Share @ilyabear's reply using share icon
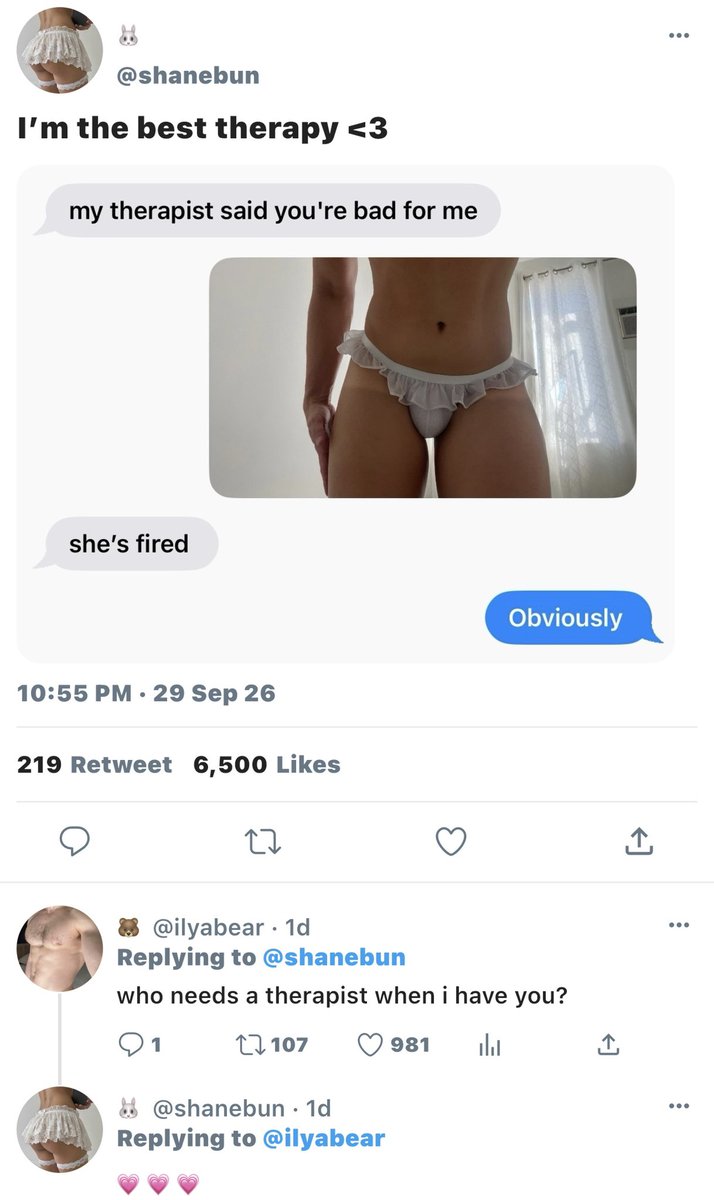 (x=607, y=1045)
